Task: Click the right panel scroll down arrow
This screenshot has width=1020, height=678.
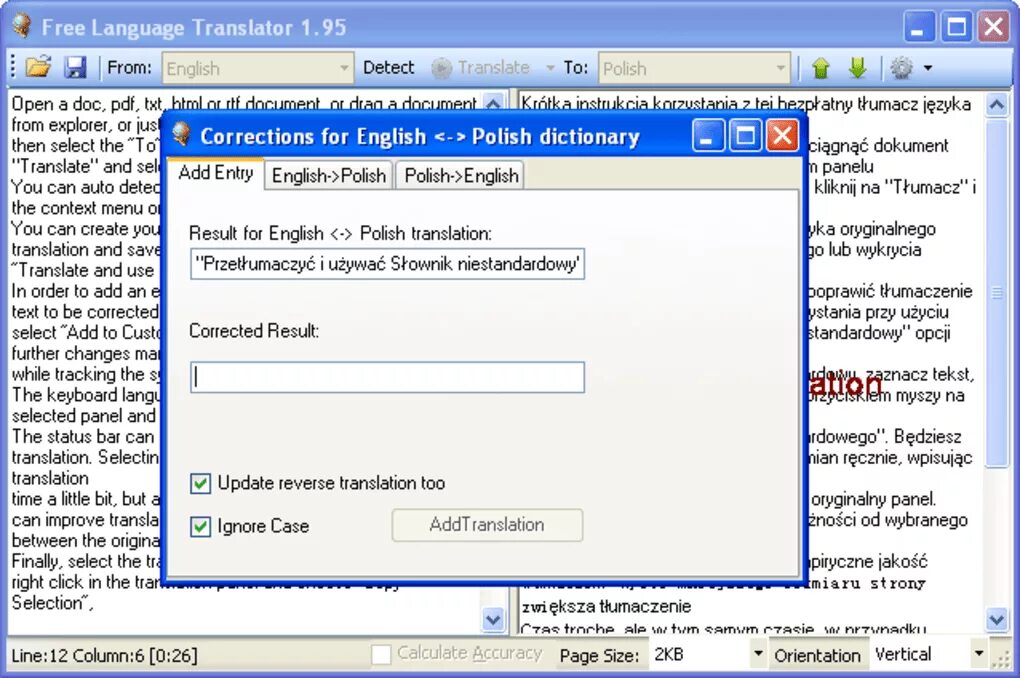Action: pyautogui.click(x=997, y=619)
